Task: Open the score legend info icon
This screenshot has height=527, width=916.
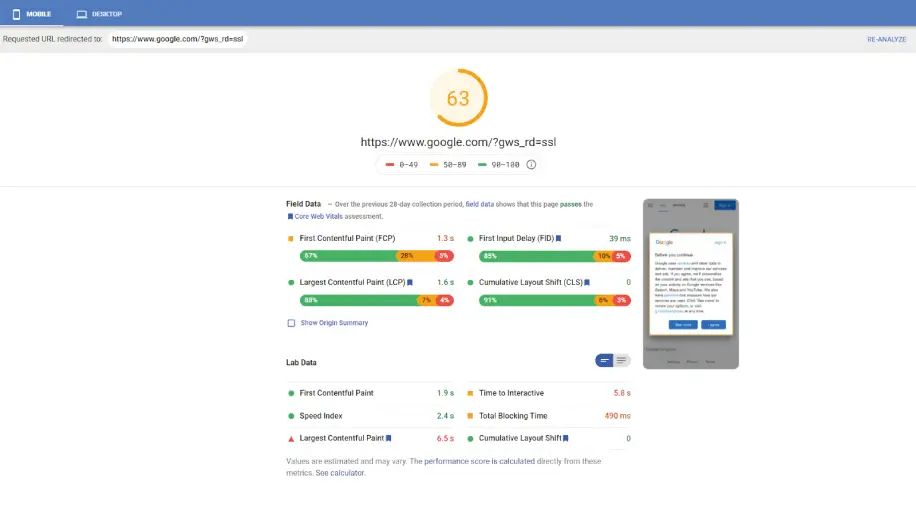Action: [x=531, y=165]
